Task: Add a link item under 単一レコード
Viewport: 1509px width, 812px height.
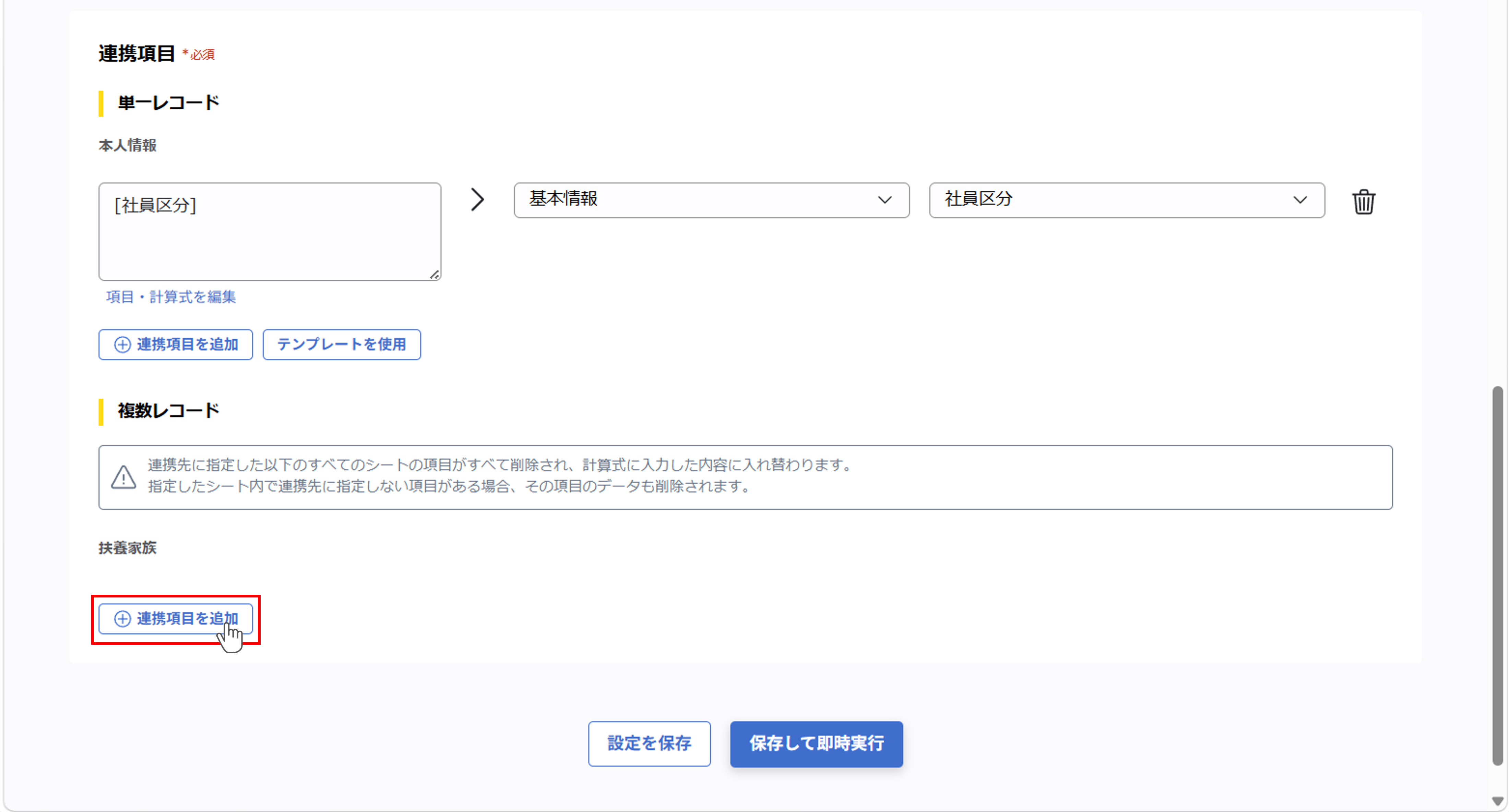Action: (x=176, y=344)
